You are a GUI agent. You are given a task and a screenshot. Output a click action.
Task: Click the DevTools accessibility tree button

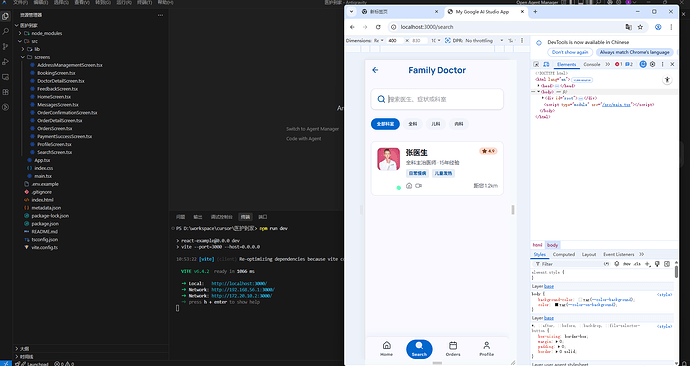667,80
